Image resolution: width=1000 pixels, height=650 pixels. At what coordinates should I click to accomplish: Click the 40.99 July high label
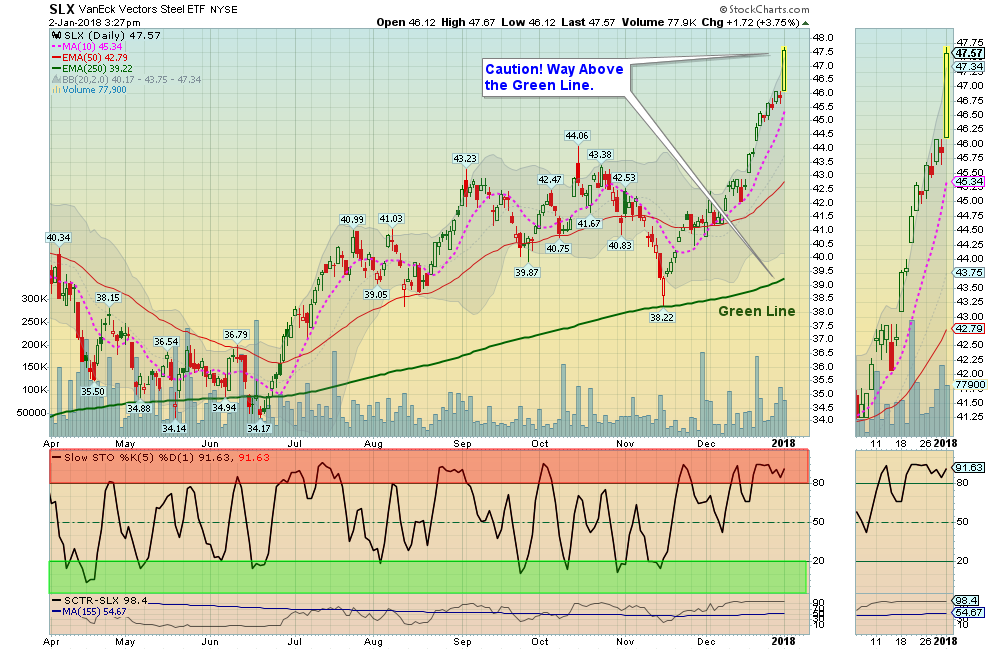(352, 219)
